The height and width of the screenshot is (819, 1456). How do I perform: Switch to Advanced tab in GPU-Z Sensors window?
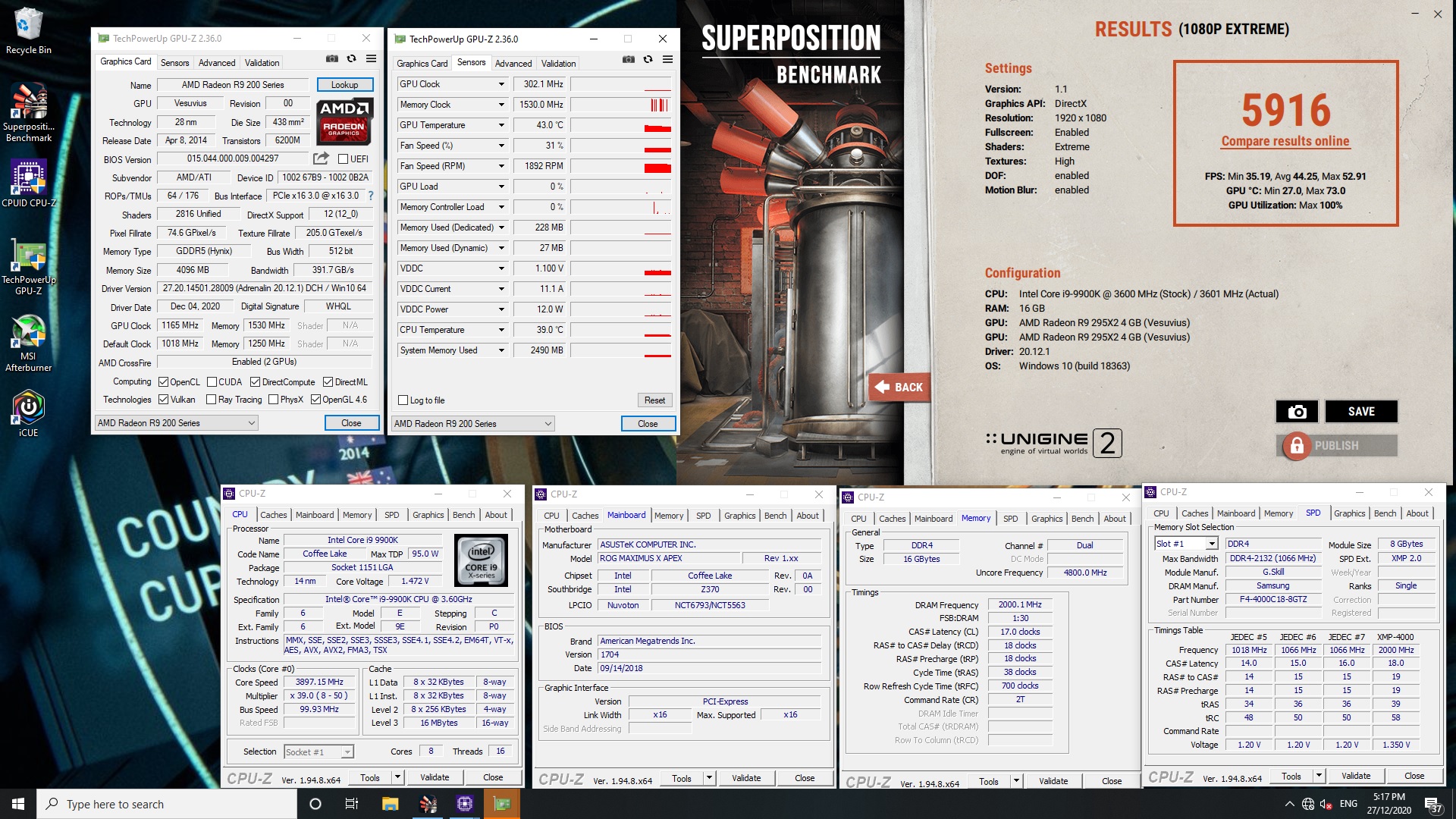[513, 64]
